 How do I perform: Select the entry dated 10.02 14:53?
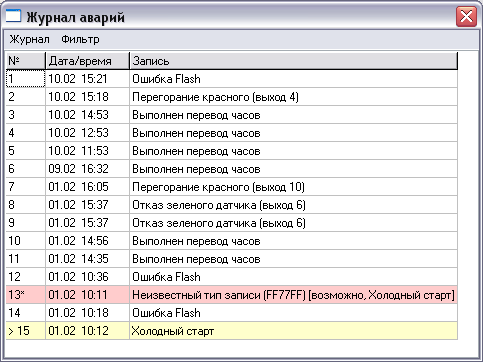tap(232, 115)
